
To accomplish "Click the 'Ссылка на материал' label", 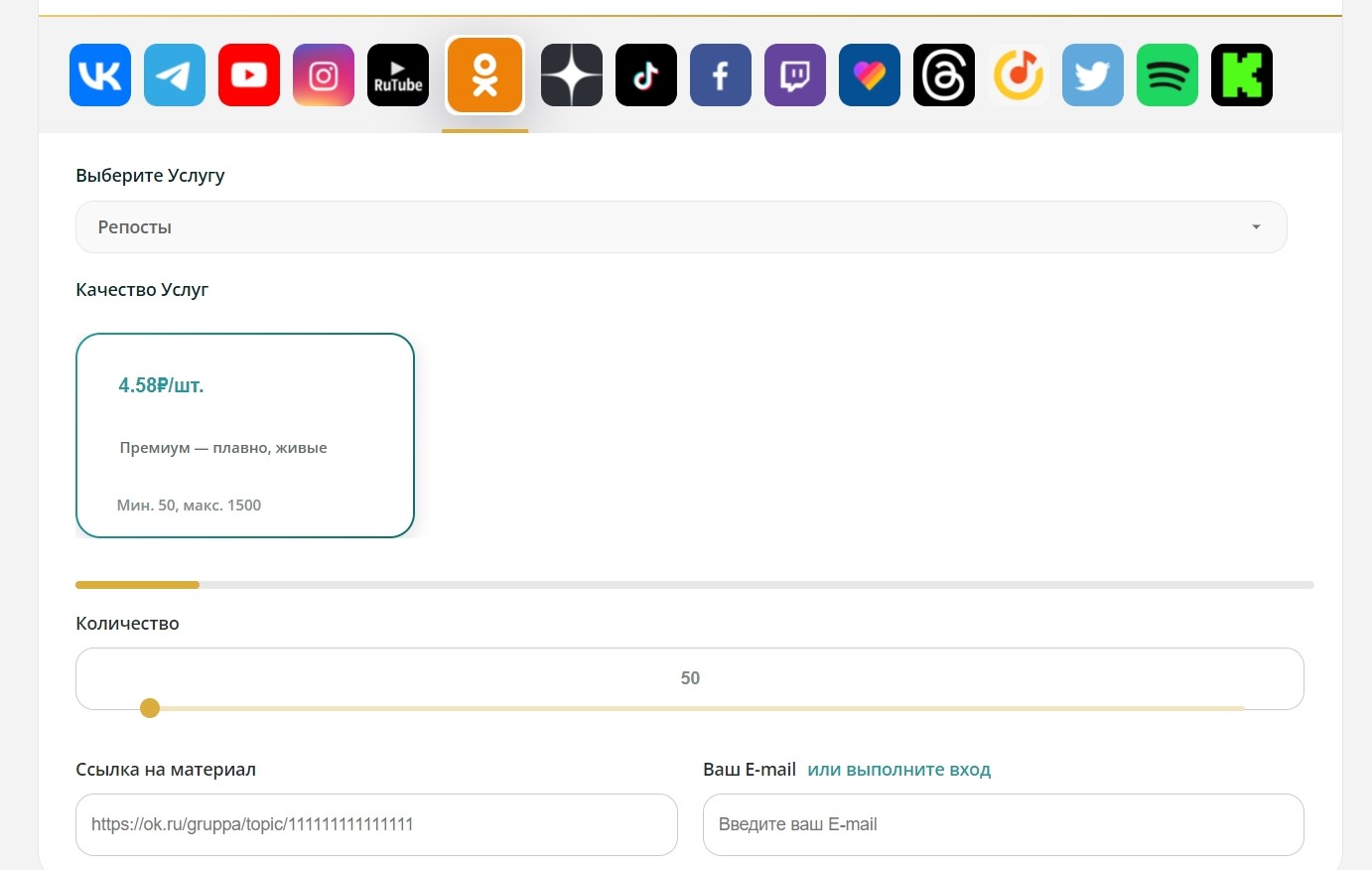I will (166, 770).
